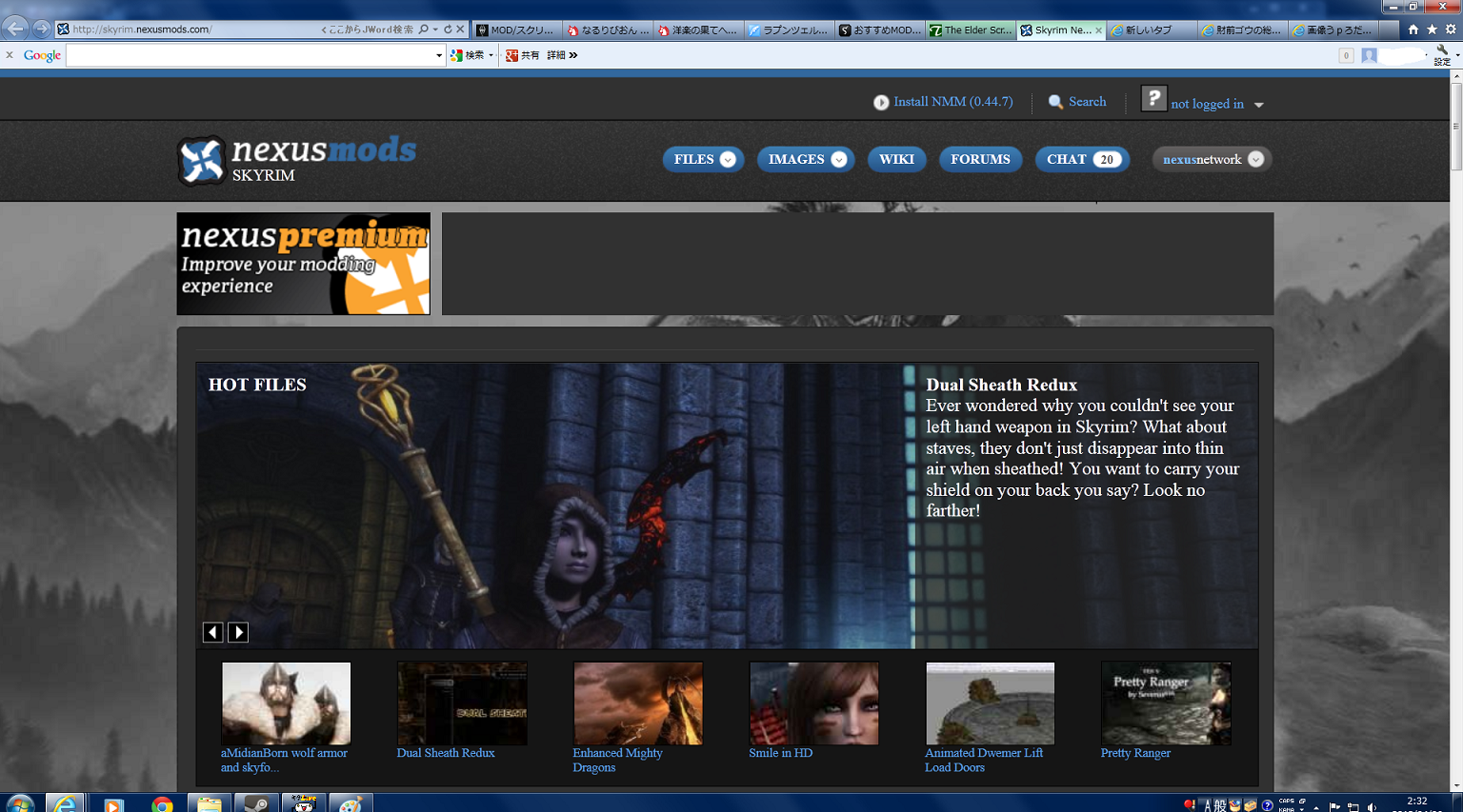Open the FILES menu
1463x812 pixels.
pos(703,159)
